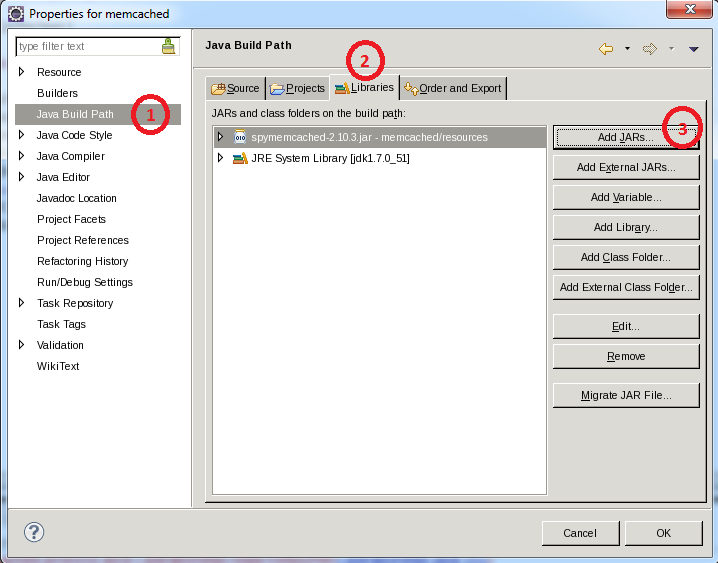The width and height of the screenshot is (718, 563).
Task: Clear the filter text with eraser icon
Action: click(x=168, y=46)
